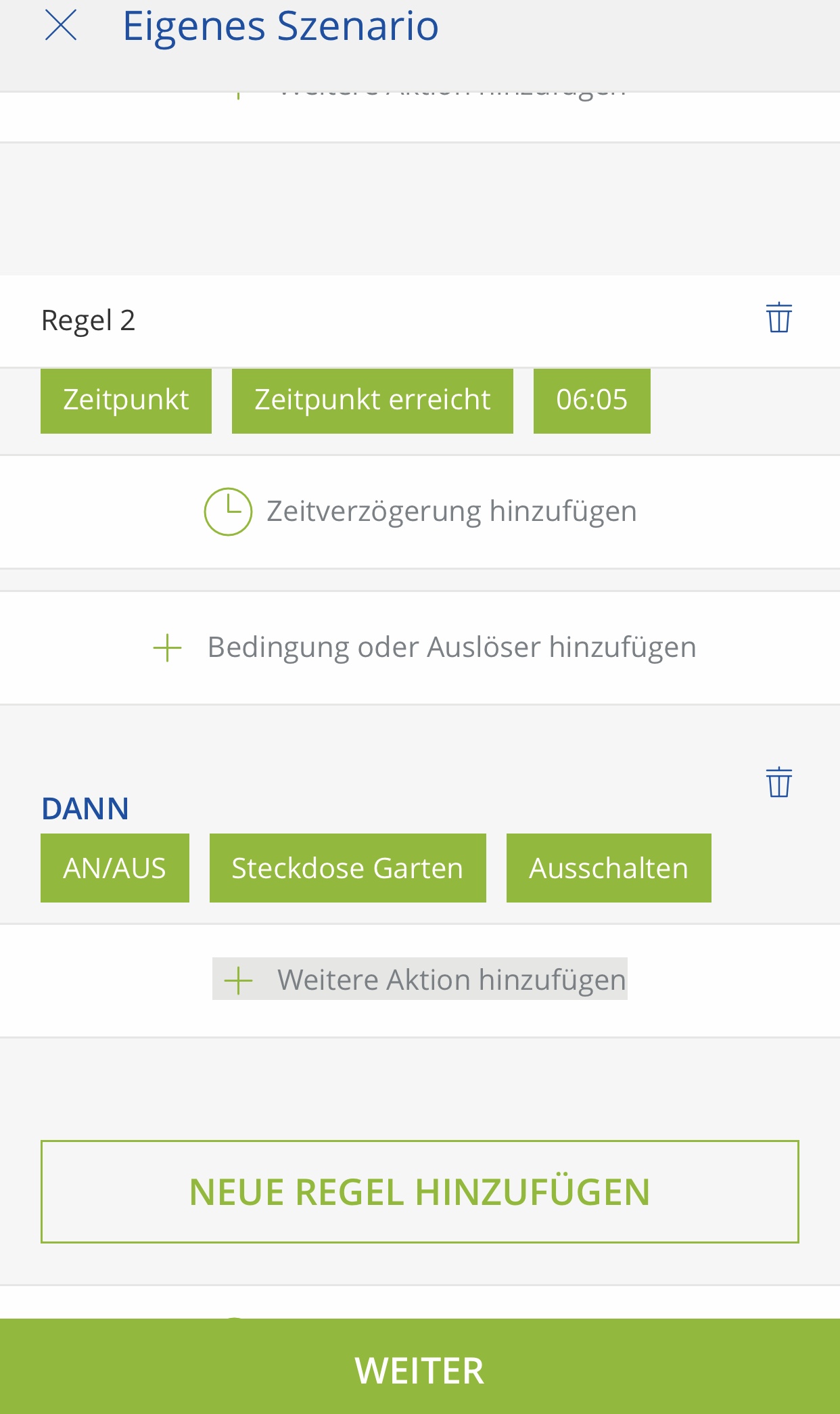The width and height of the screenshot is (840, 1414).
Task: Change the AN/AUS action type chip
Action: click(114, 868)
